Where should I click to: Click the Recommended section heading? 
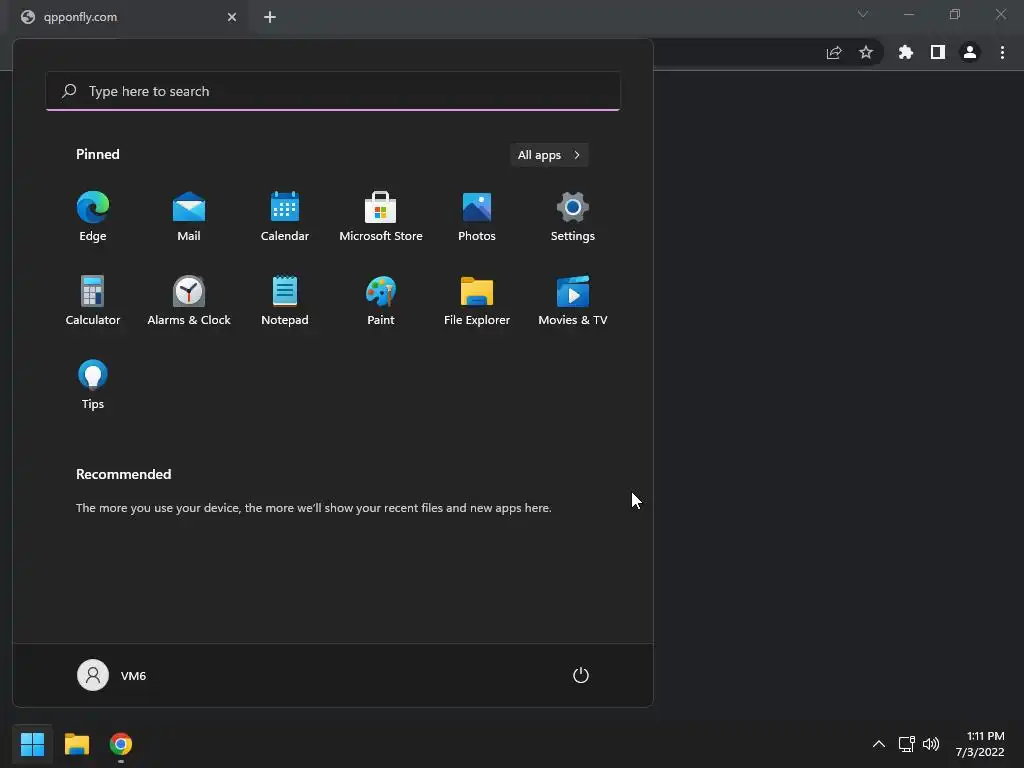[x=123, y=474]
